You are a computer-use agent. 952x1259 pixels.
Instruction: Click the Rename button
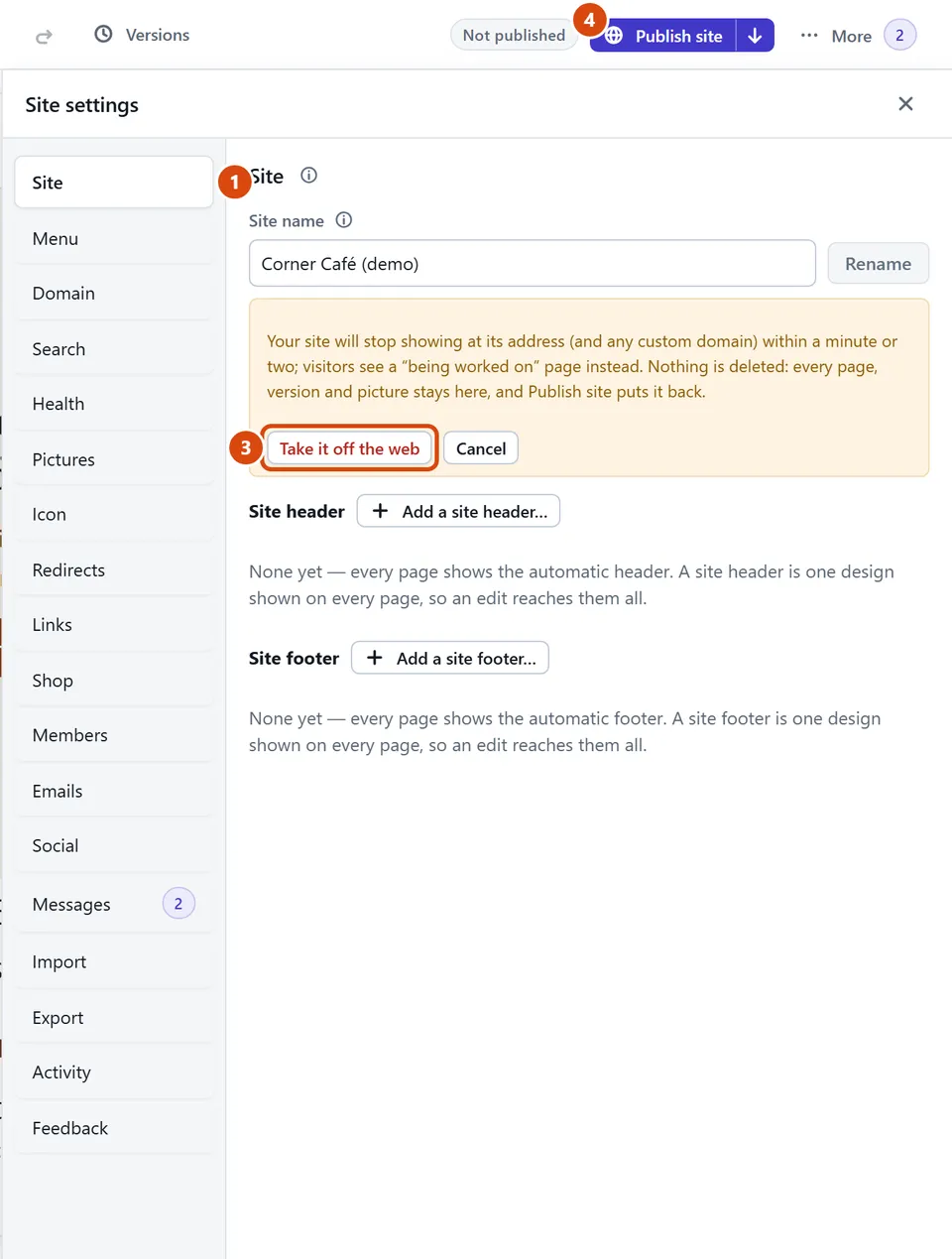point(878,264)
